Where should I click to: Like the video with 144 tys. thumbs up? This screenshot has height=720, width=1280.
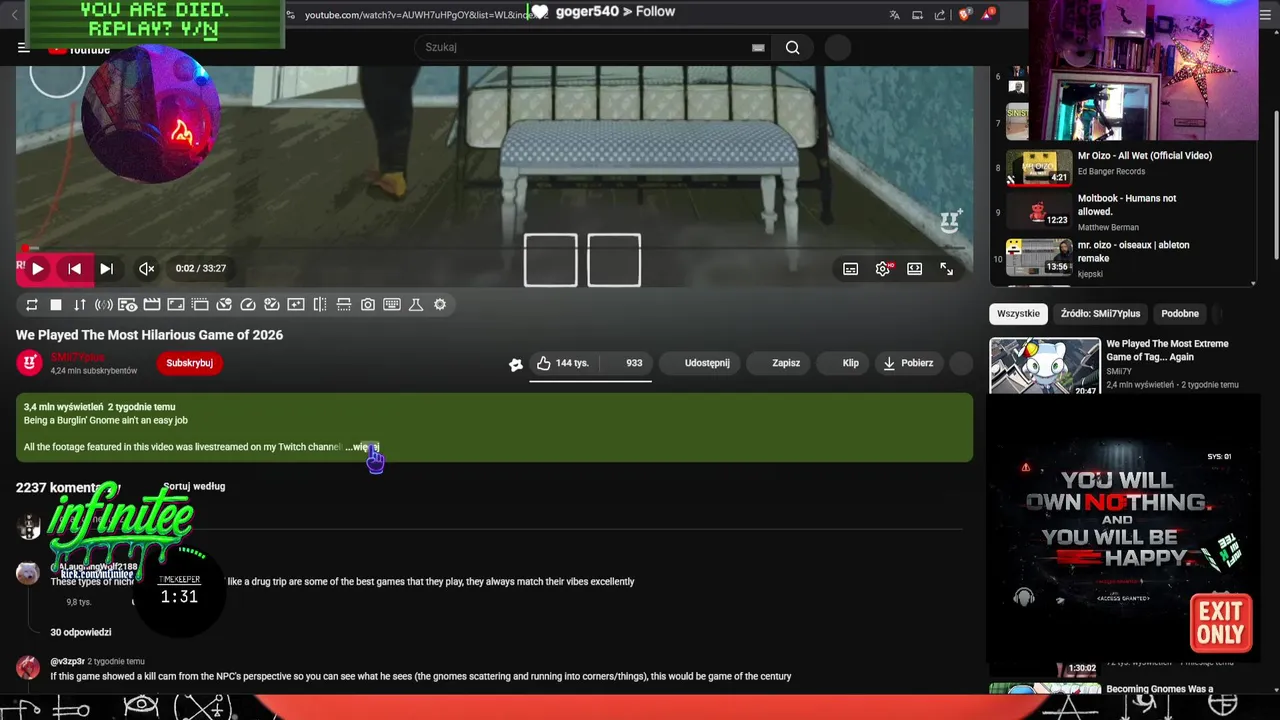point(563,363)
